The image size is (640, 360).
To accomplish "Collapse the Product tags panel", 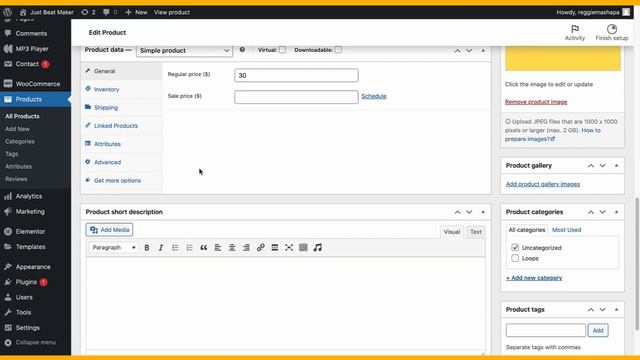I will pos(616,309).
